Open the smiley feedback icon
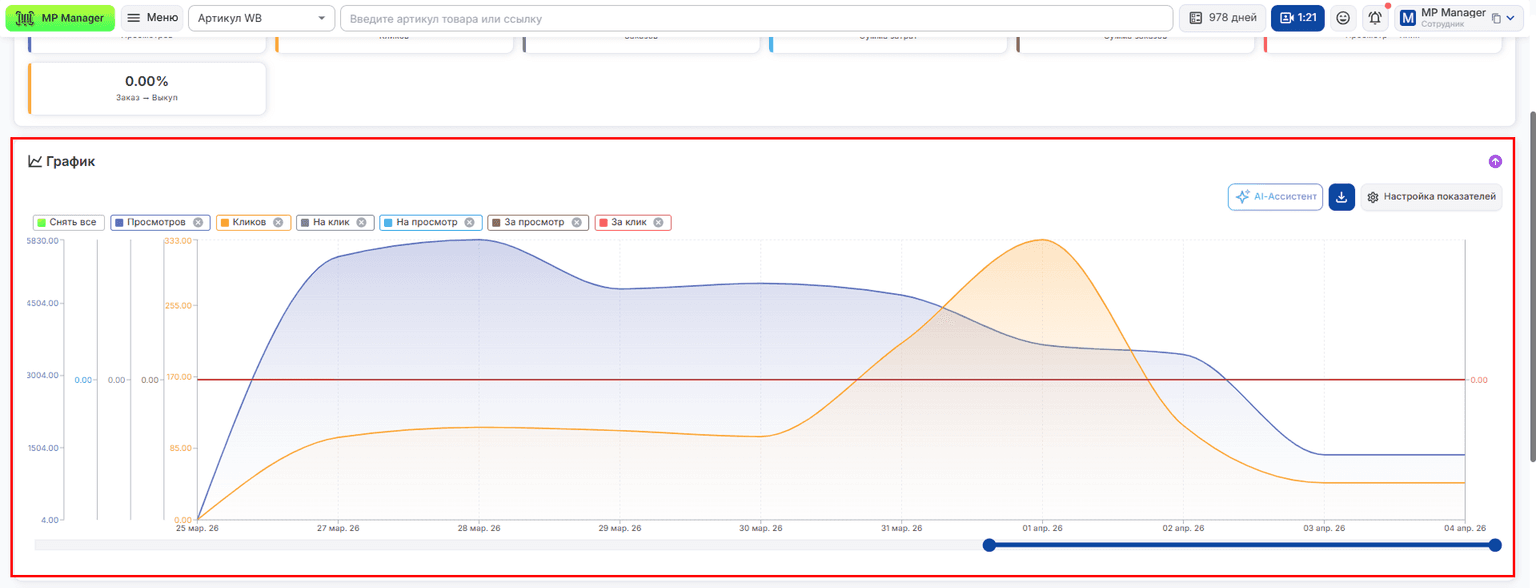 pos(1343,18)
